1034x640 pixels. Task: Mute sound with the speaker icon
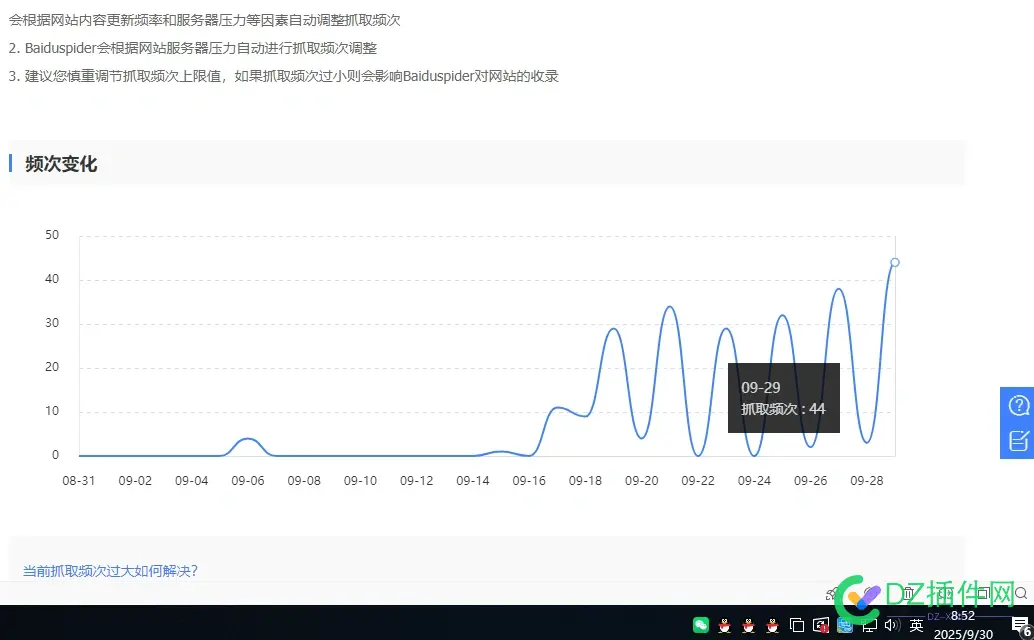point(891,625)
